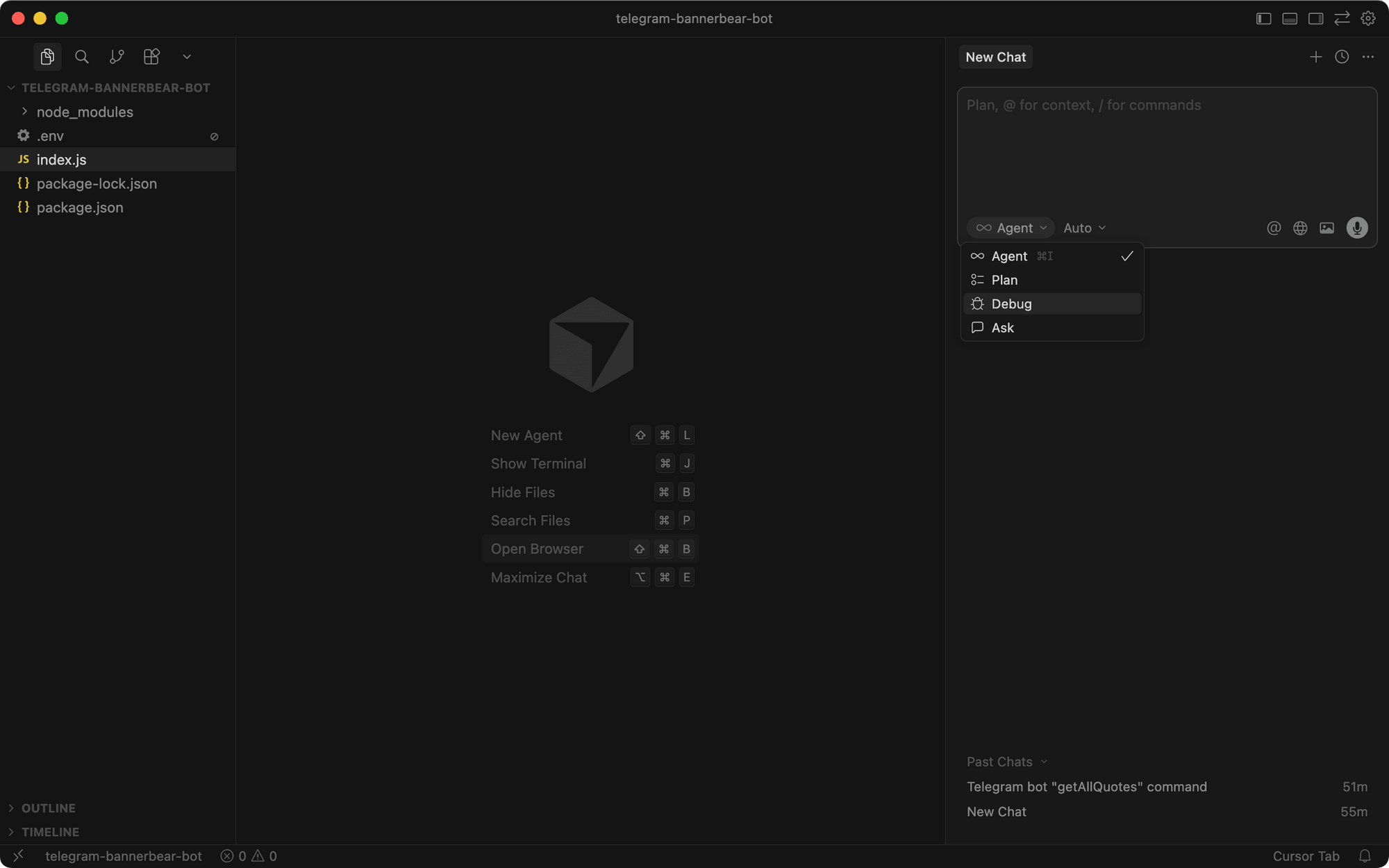
Task: Click inside the chat prompt input field
Action: 1167,139
